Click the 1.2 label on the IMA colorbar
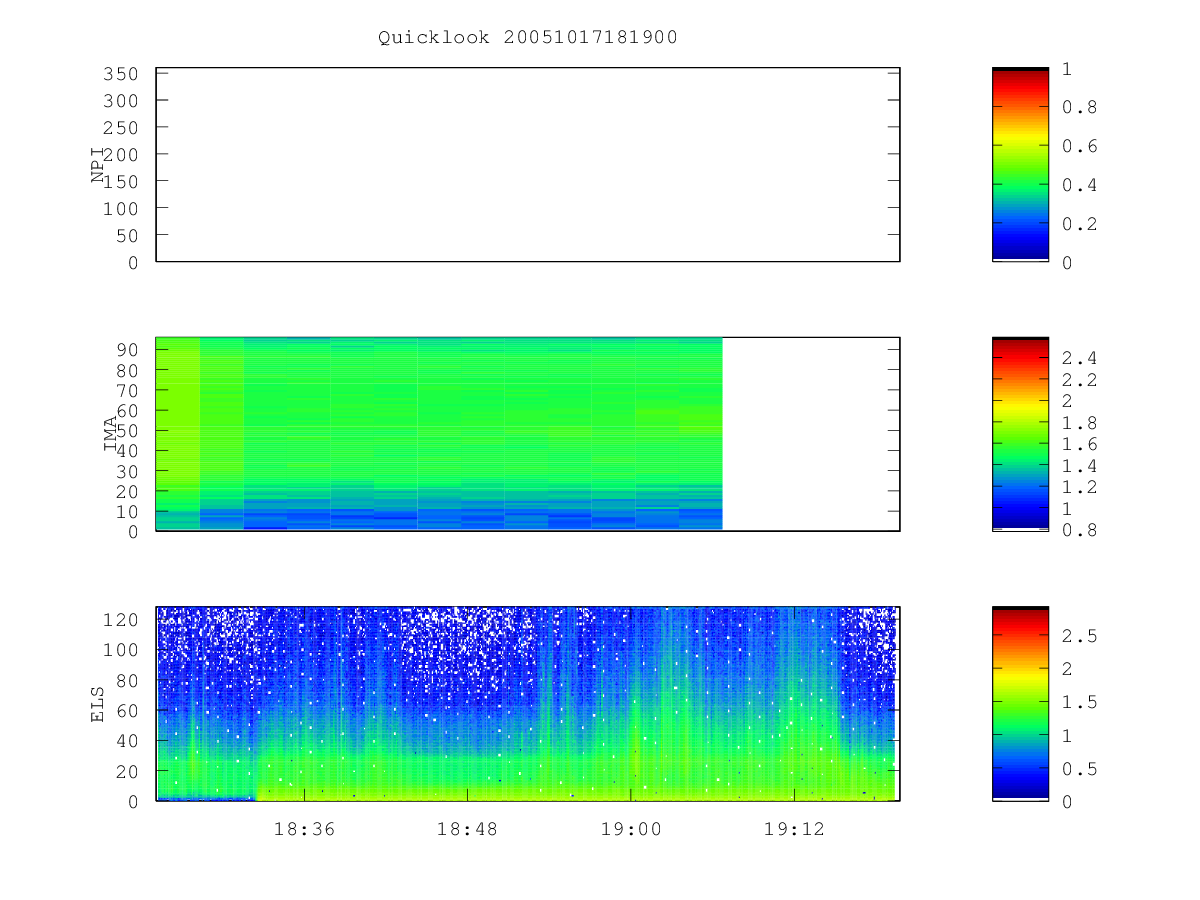1200x900 pixels. pos(1078,487)
